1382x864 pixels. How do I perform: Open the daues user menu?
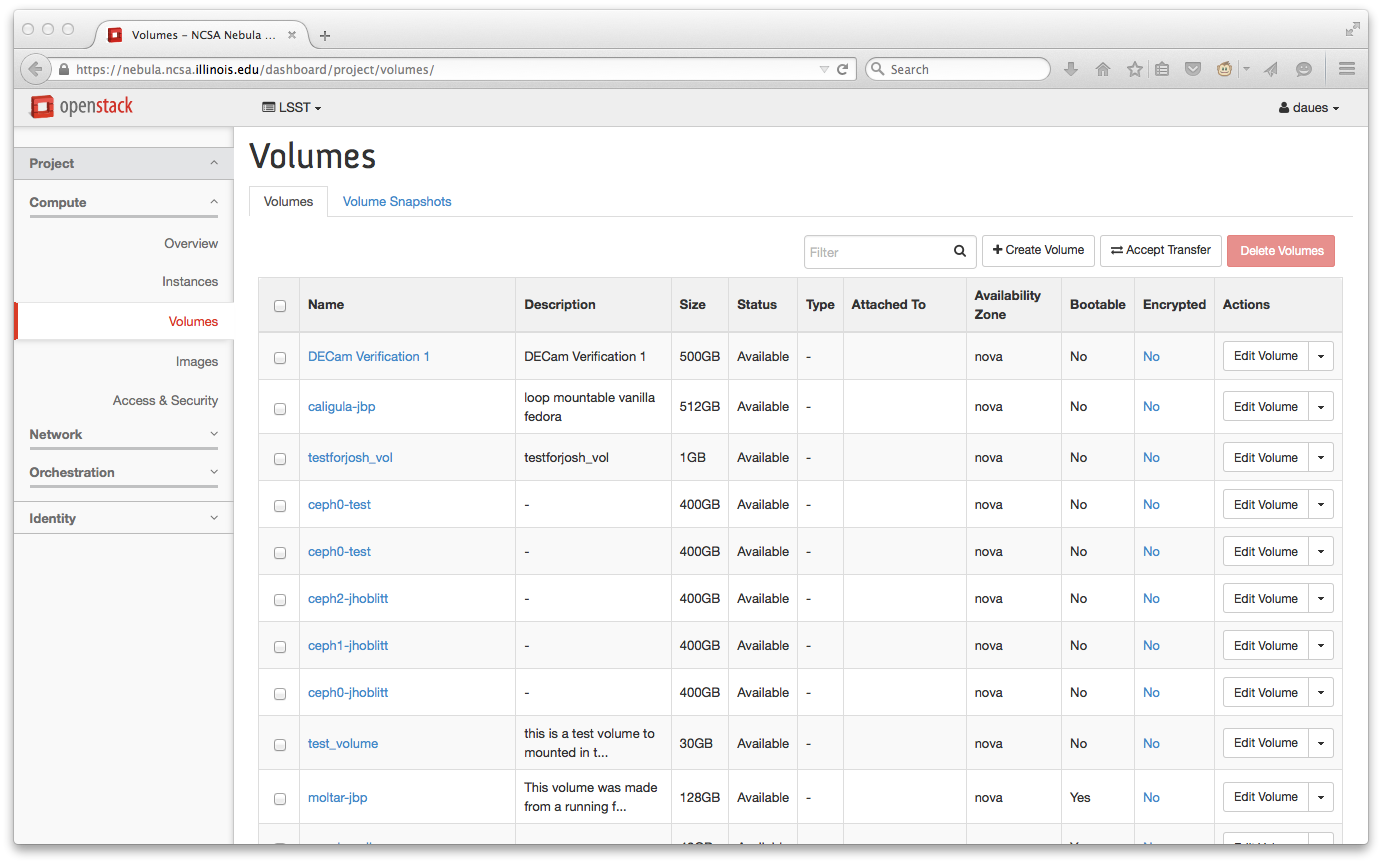point(1309,108)
